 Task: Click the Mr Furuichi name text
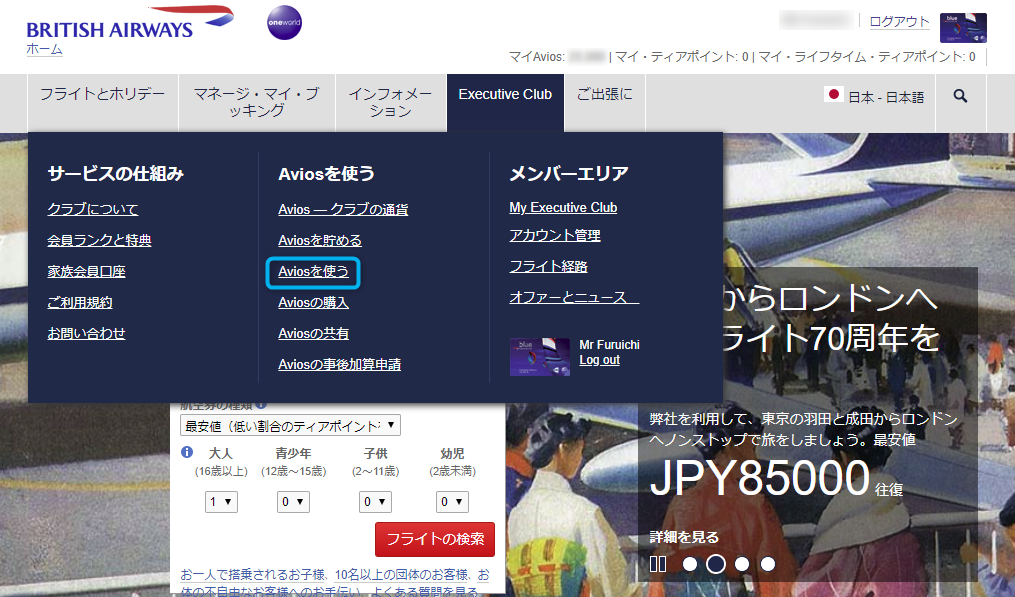point(609,344)
